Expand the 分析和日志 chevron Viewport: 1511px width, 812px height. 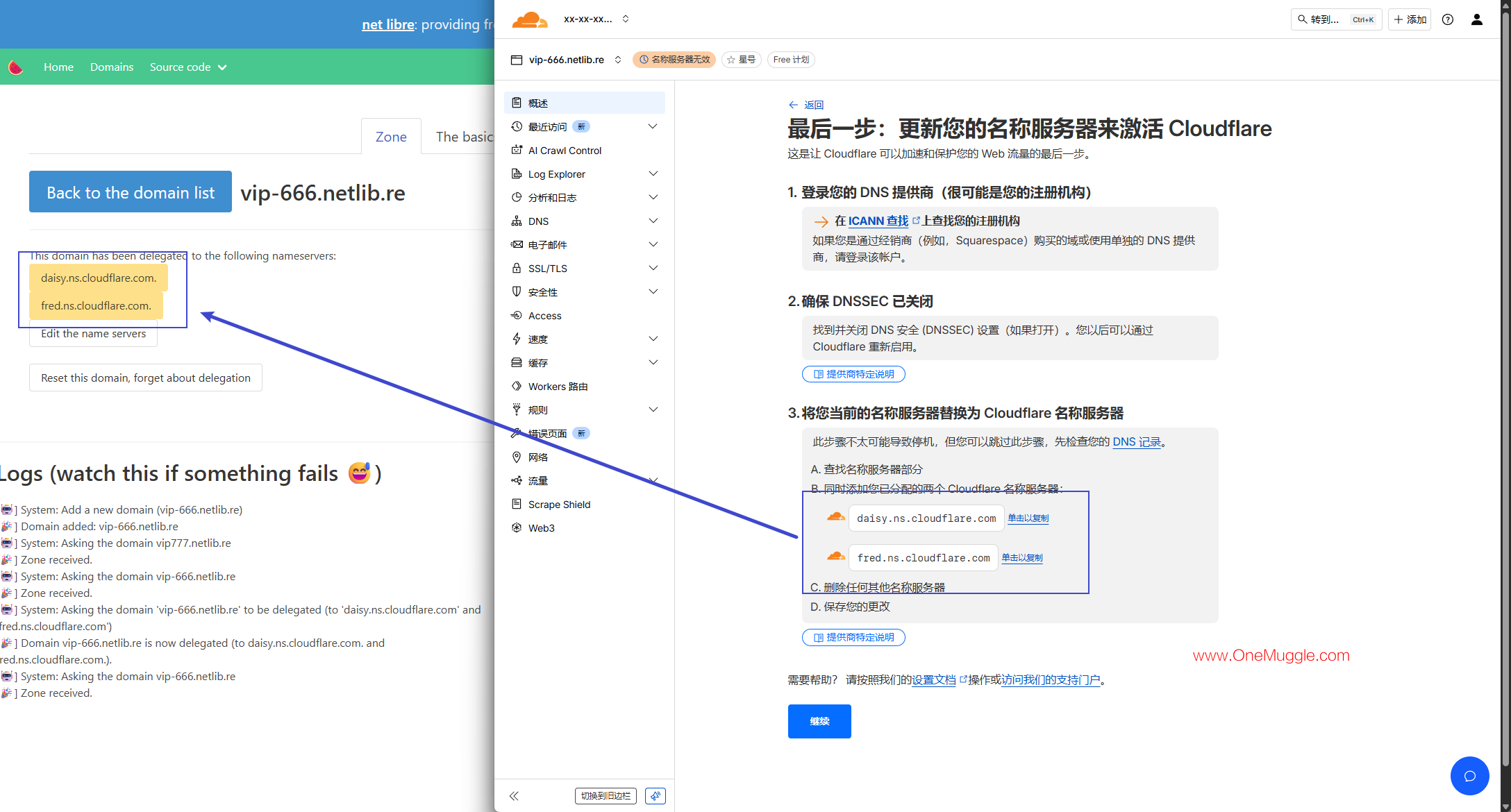[653, 197]
